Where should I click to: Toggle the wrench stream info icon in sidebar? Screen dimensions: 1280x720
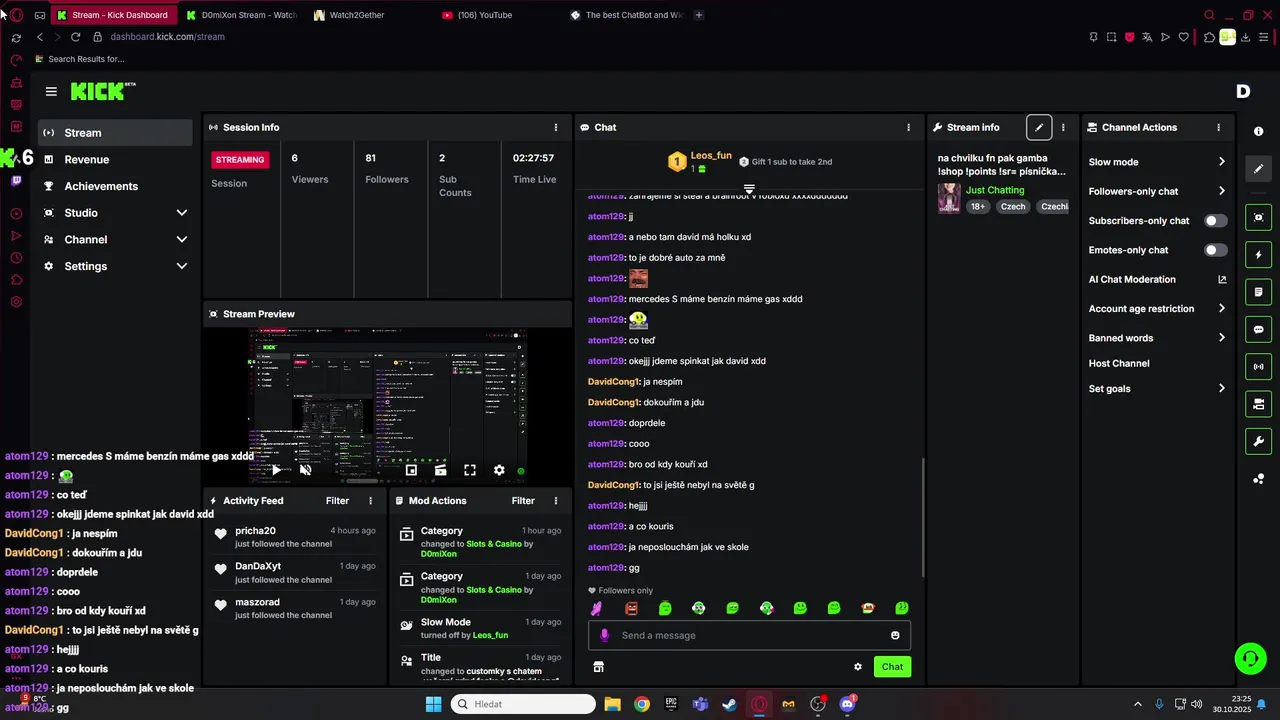point(1258,441)
